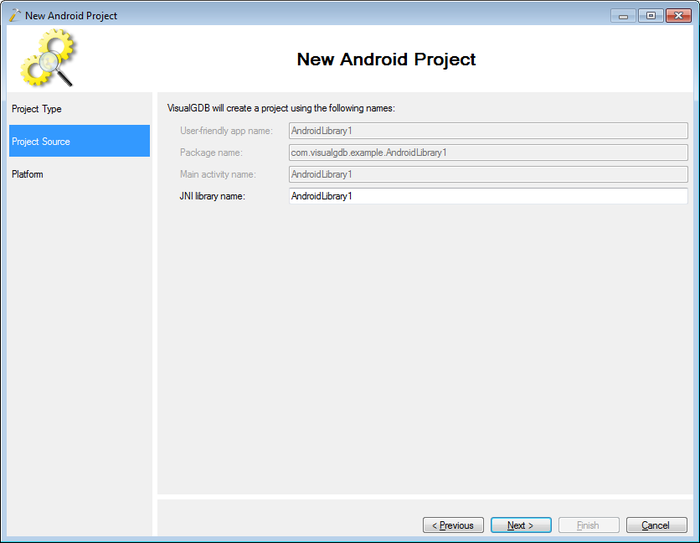Viewport: 700px width, 543px height.
Task: Click the "Main activity name:" label
Action: 218,174
